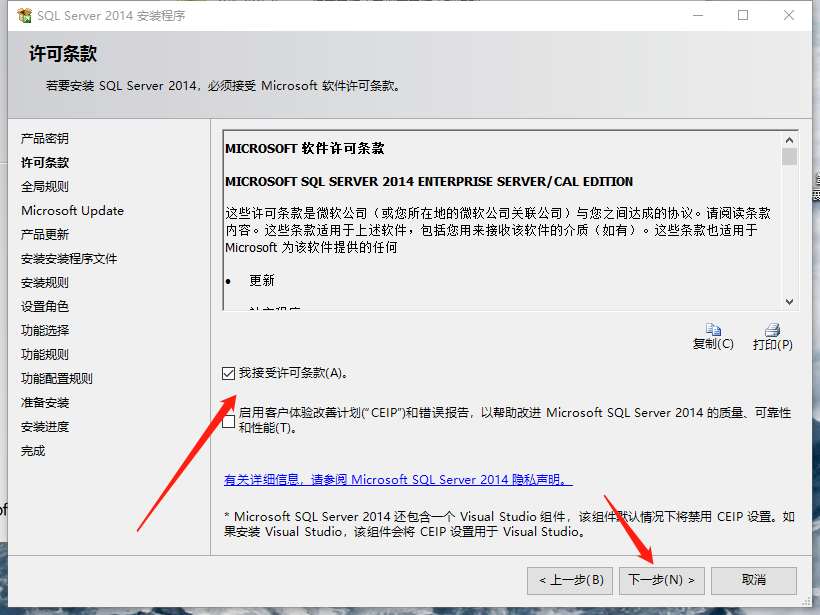The image size is (820, 615).
Task: Close the SQL Server 2014 安装程序 window
Action: coord(789,16)
